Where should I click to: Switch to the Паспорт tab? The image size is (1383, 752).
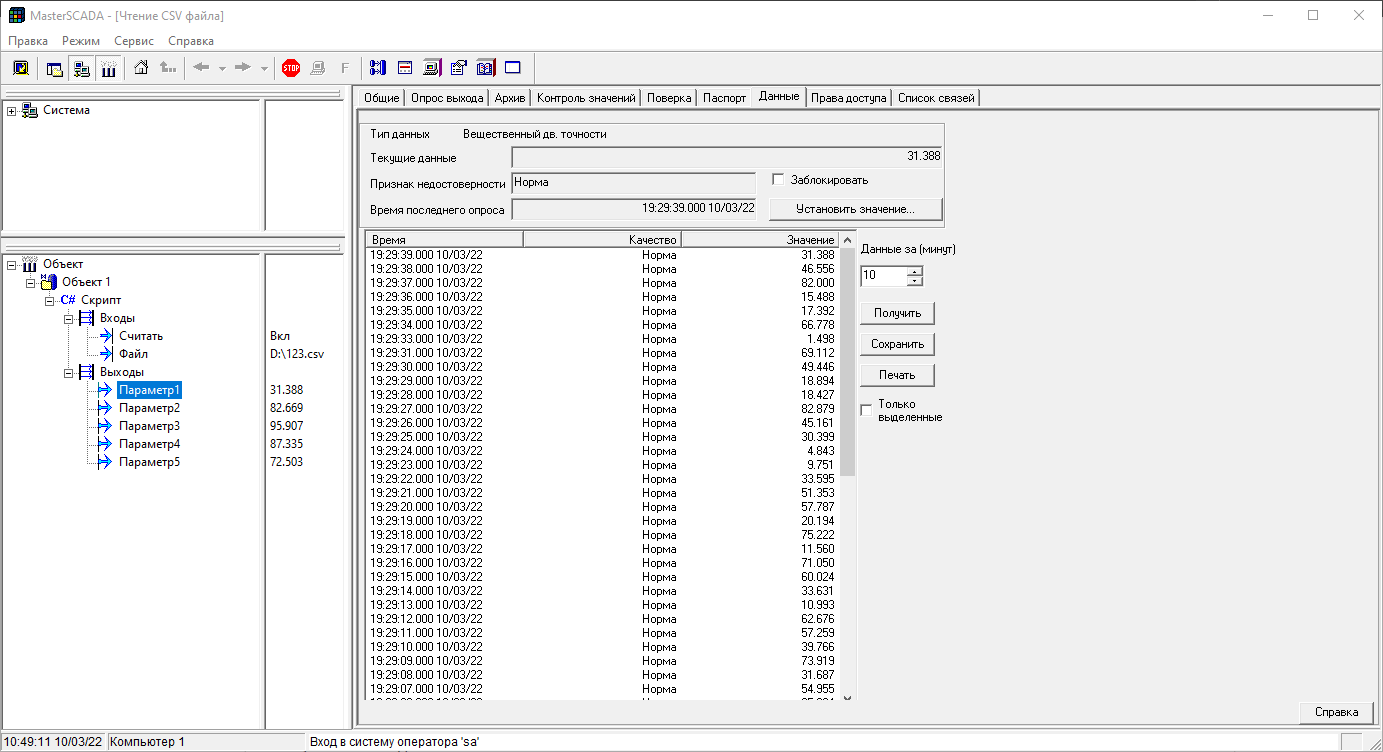point(725,98)
